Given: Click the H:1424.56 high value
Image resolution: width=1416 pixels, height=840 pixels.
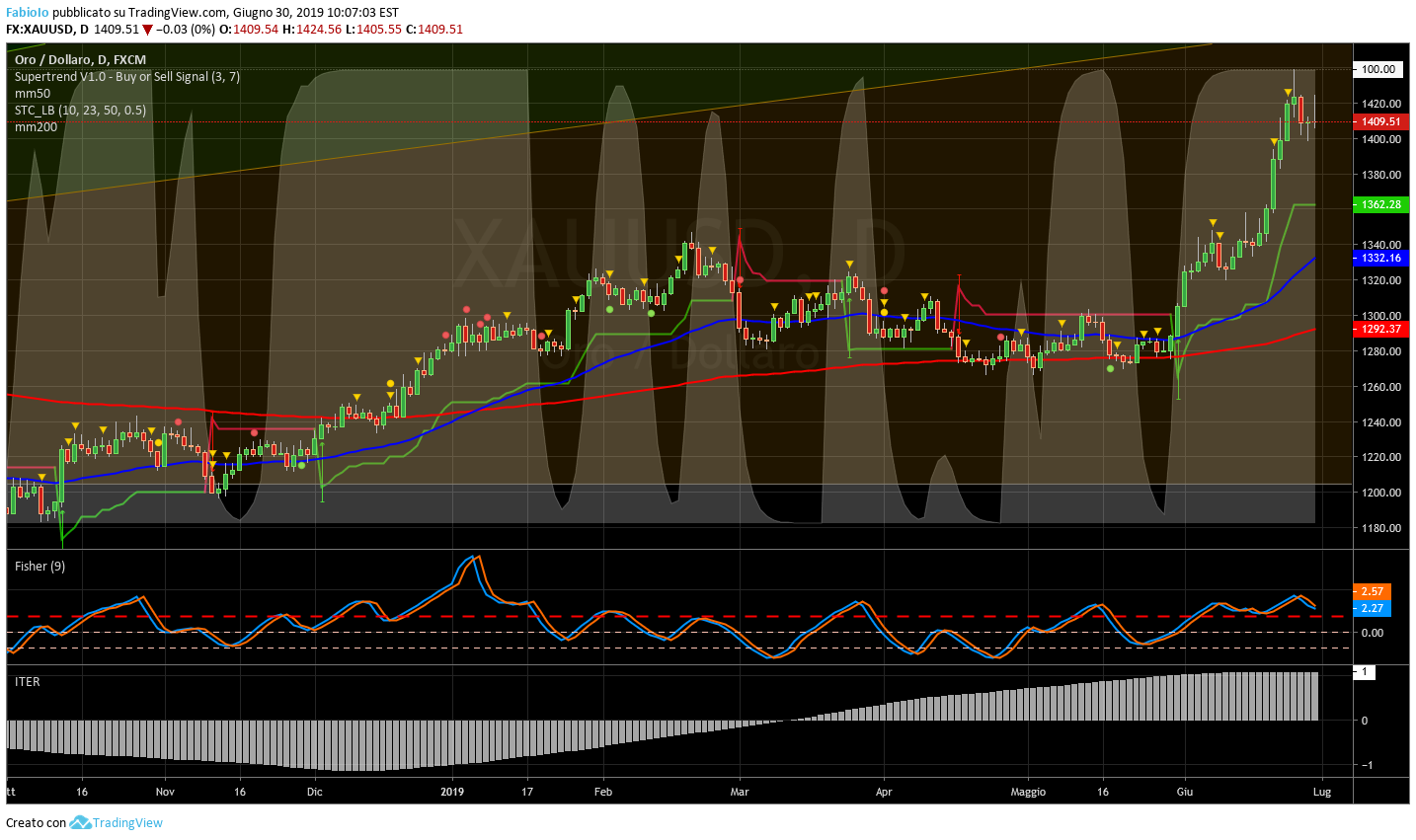Looking at the screenshot, I should coord(312,30).
